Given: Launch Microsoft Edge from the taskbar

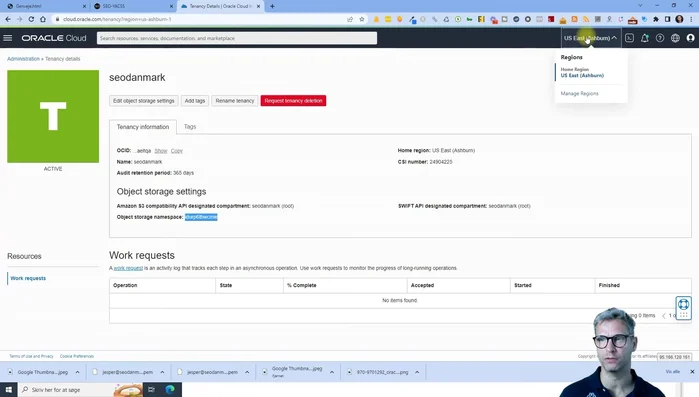Looking at the screenshot, I should click(x=170, y=389).
